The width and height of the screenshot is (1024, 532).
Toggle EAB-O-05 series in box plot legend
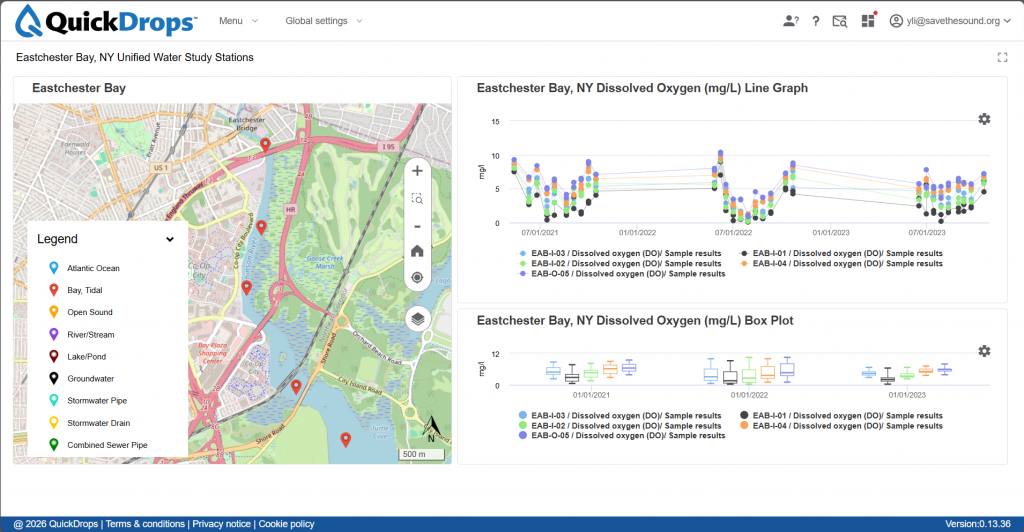tap(622, 435)
